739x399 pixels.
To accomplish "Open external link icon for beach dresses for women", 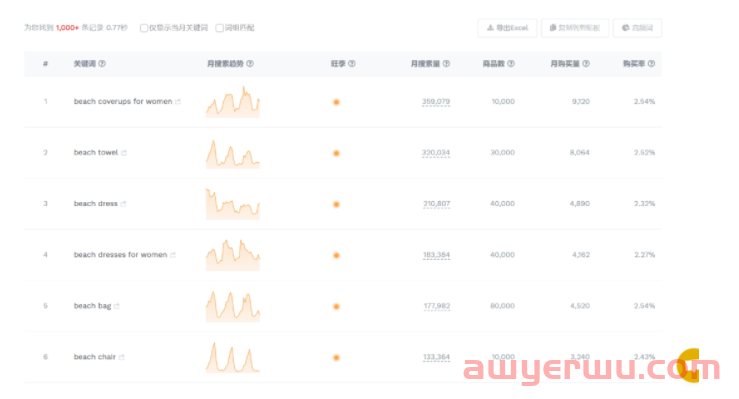I will [x=172, y=255].
